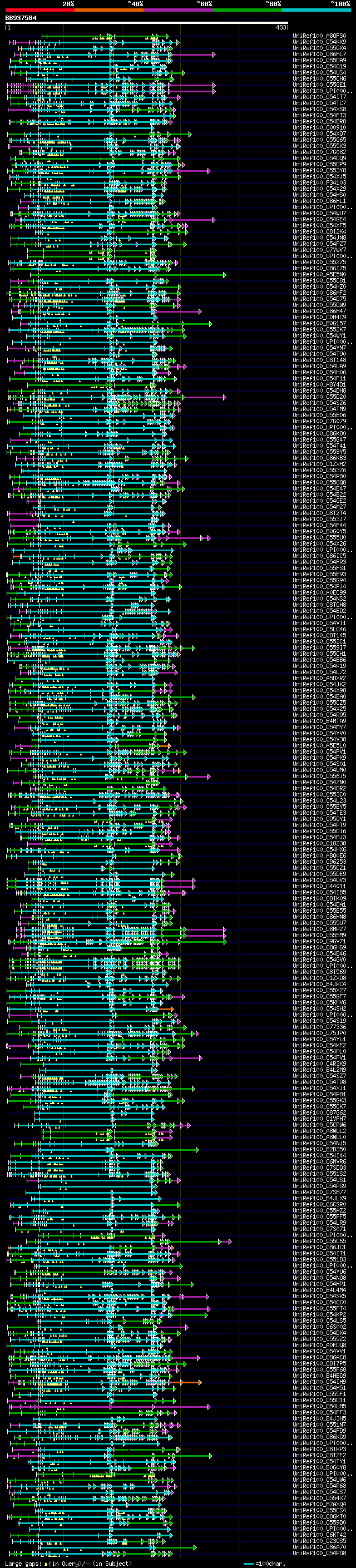The image size is (356, 1568).
Task: Select the UniRef100_Q54GE4 label
Action: [319, 219]
